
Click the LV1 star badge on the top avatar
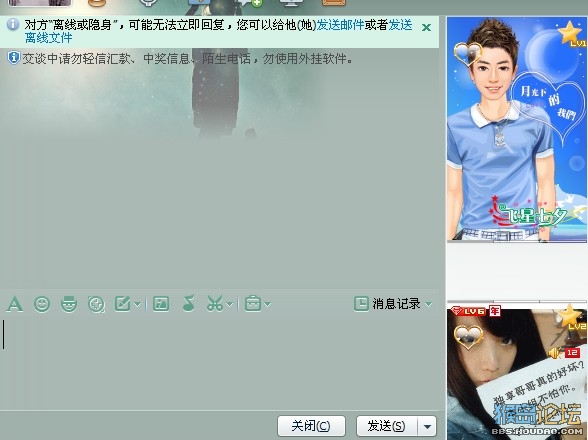tap(572, 35)
